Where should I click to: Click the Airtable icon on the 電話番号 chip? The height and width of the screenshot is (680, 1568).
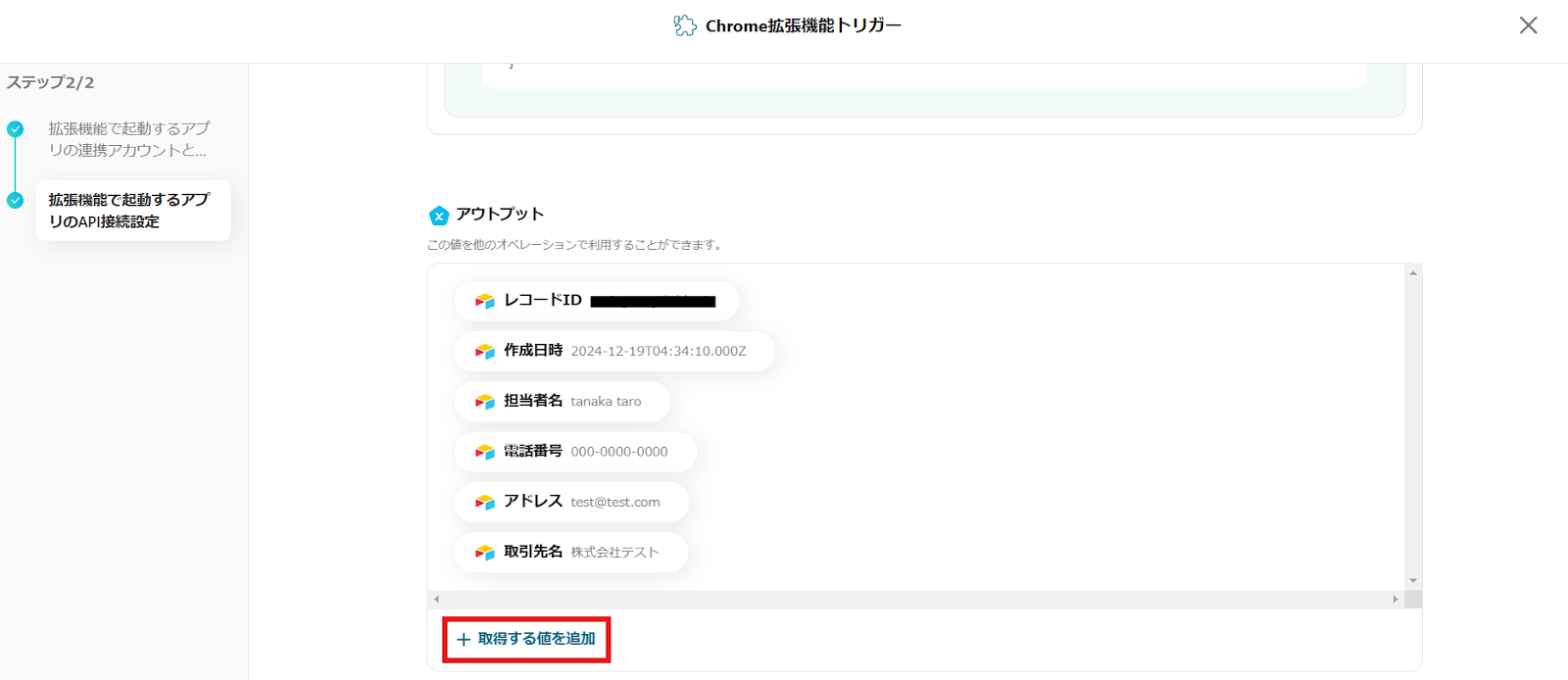click(484, 452)
